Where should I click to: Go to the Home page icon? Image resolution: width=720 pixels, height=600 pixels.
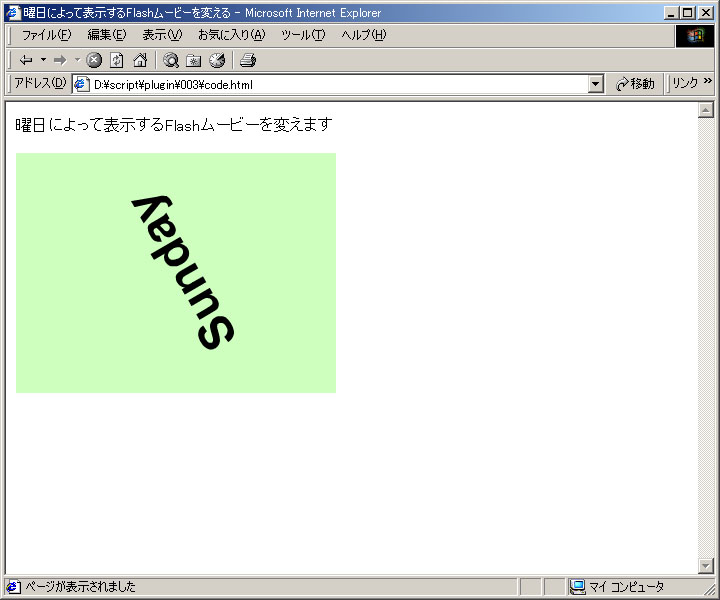(x=140, y=60)
